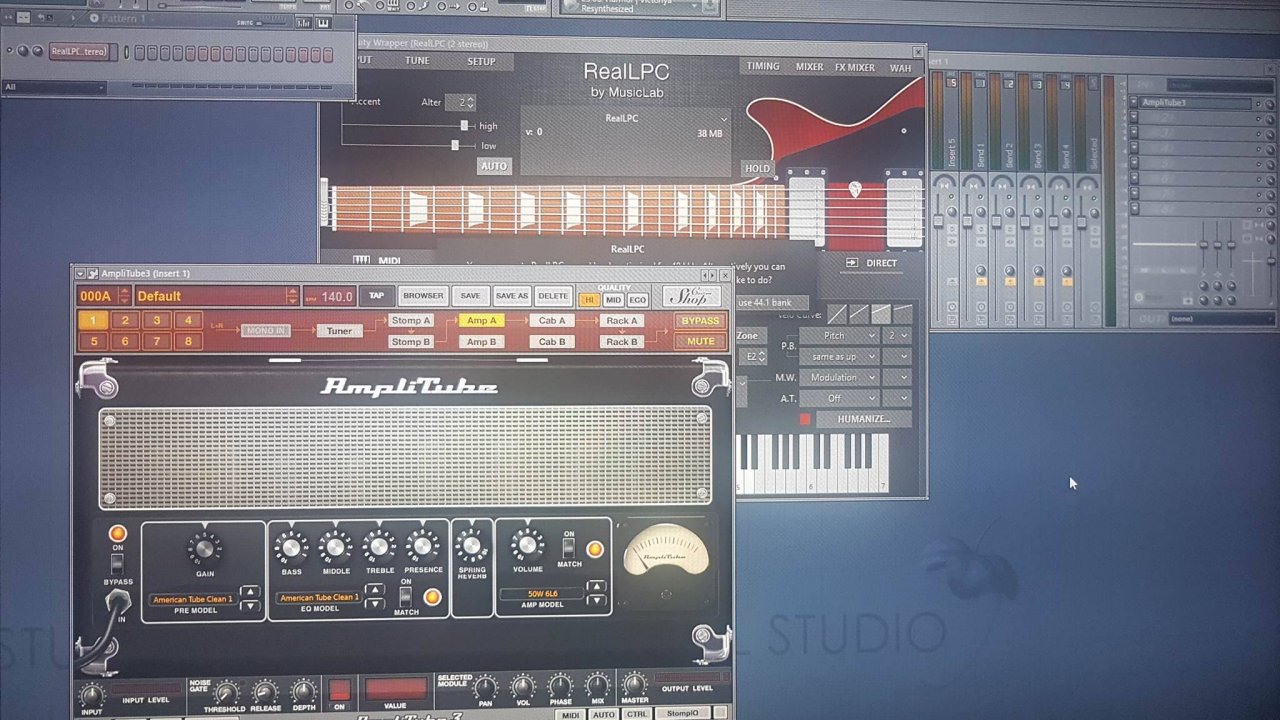The width and height of the screenshot is (1280, 720).
Task: Click the MIDI keyboard icon in RealLPC
Action: 361,260
